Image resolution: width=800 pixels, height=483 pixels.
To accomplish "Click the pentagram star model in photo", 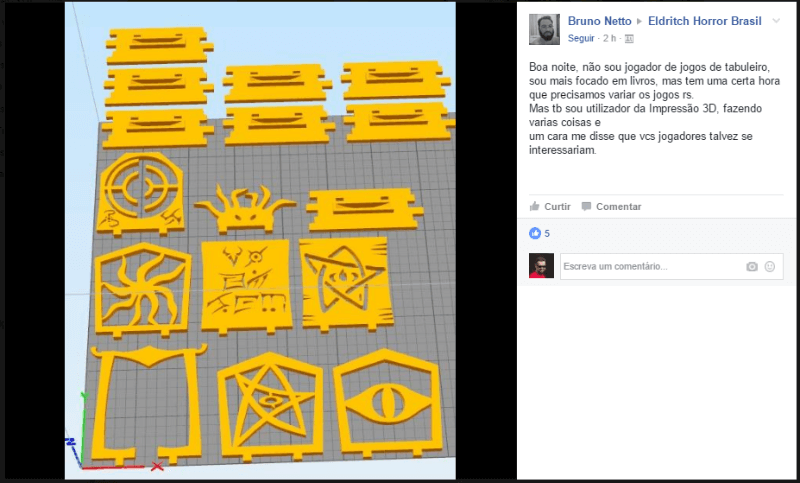I will pos(270,405).
